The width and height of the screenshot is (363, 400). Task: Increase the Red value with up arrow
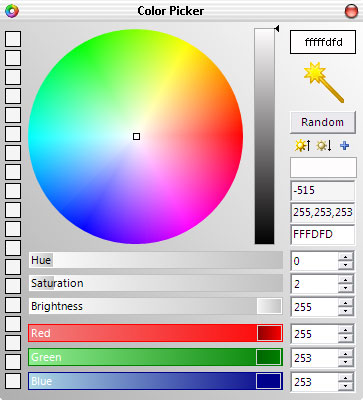pos(345,330)
